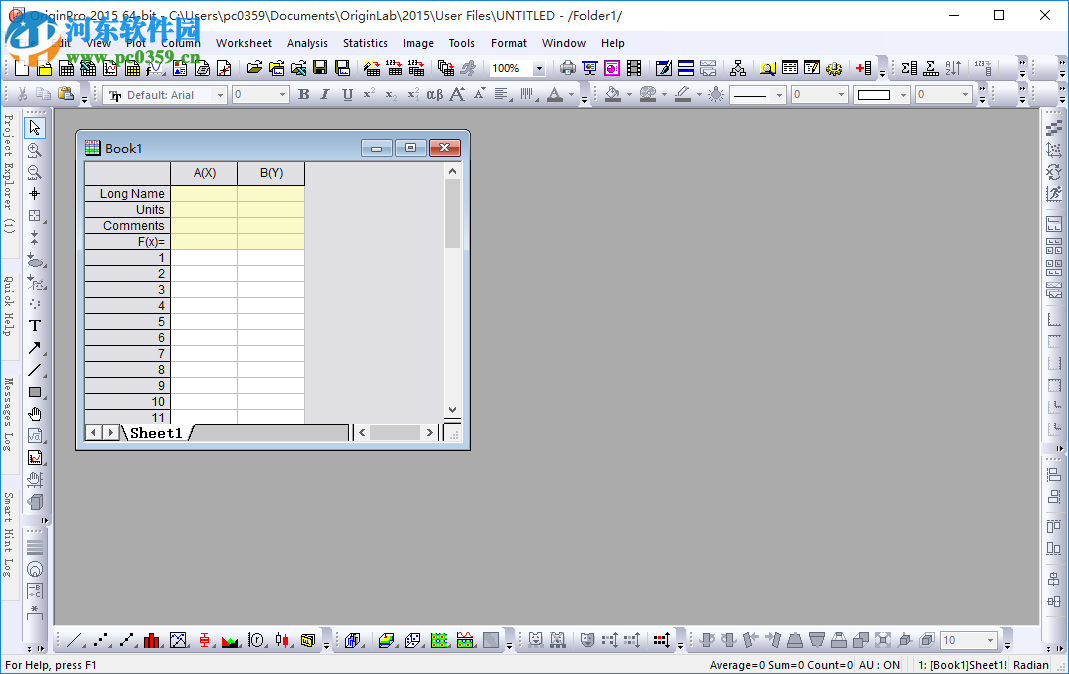Toggle Italic text formatting

click(x=324, y=95)
